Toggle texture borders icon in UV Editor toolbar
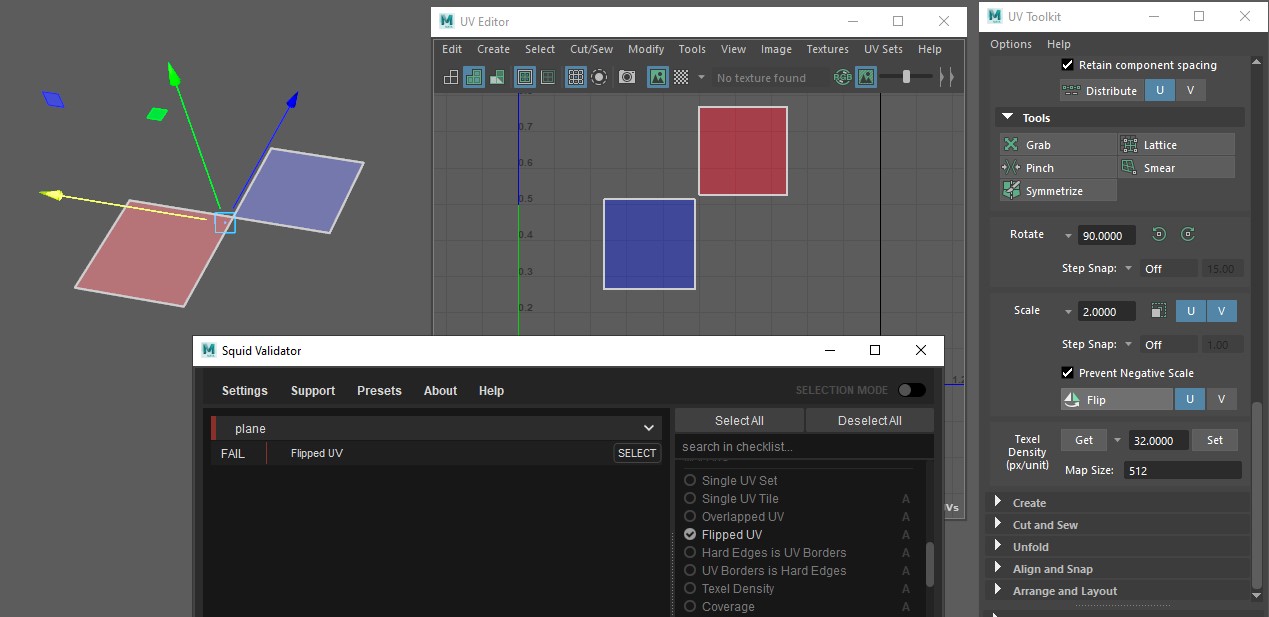The height and width of the screenshot is (617, 1269). coord(525,77)
